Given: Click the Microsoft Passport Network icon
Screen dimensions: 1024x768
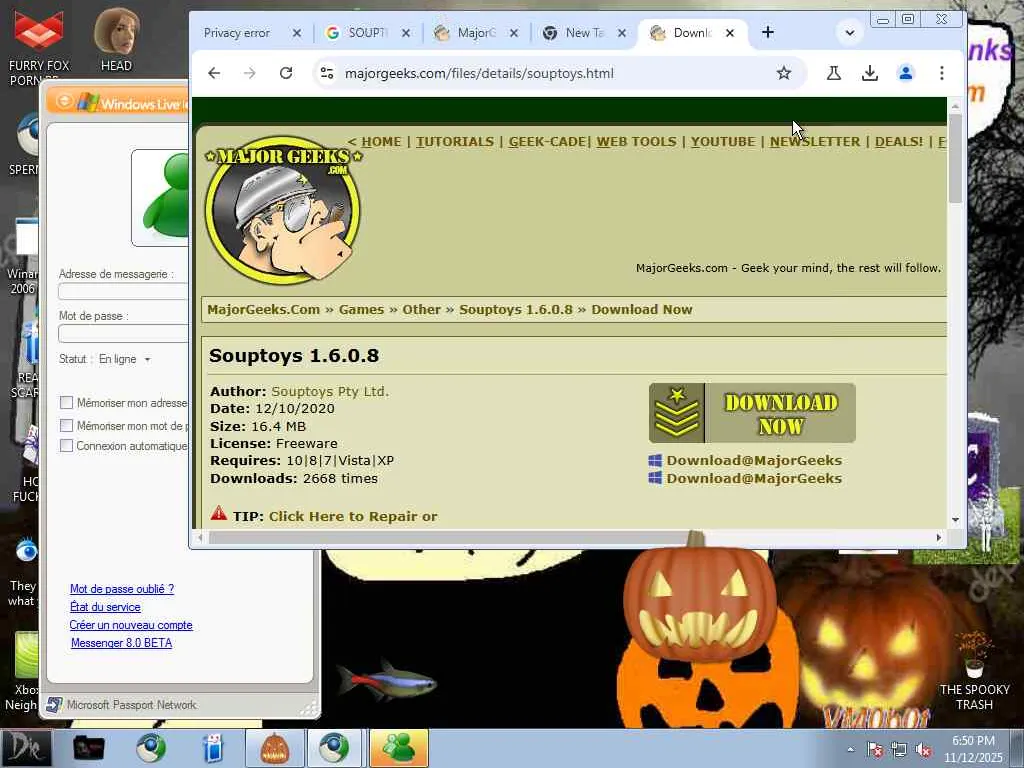Looking at the screenshot, I should [x=54, y=705].
